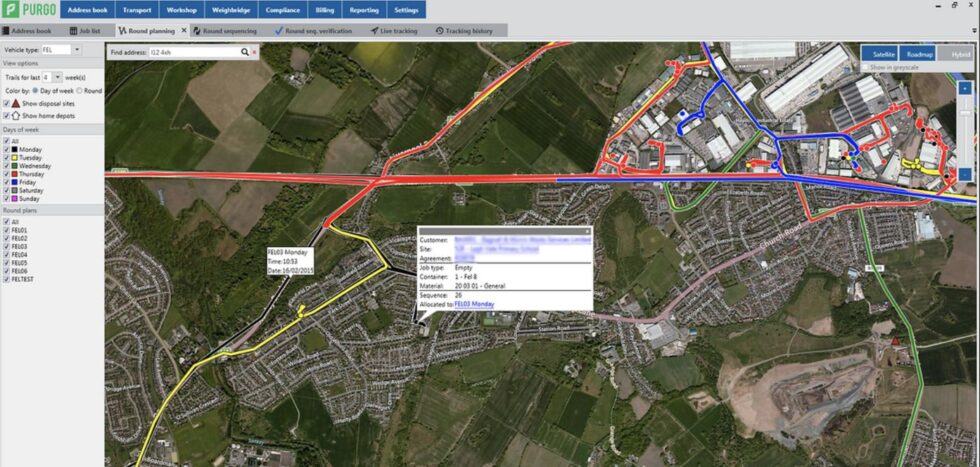This screenshot has width=980, height=467.
Task: Toggle Show home depots checkbox
Action: 6,116
